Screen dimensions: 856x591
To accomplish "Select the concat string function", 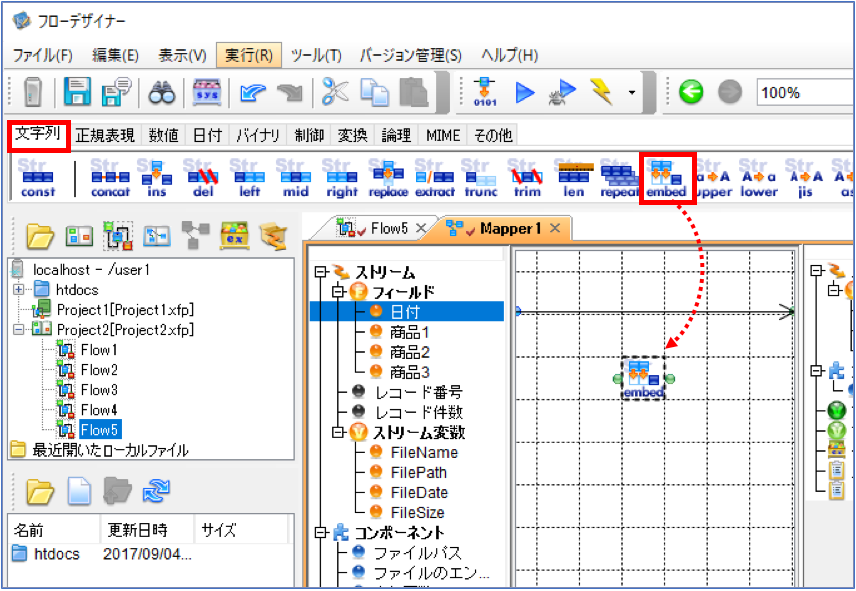I will point(110,178).
